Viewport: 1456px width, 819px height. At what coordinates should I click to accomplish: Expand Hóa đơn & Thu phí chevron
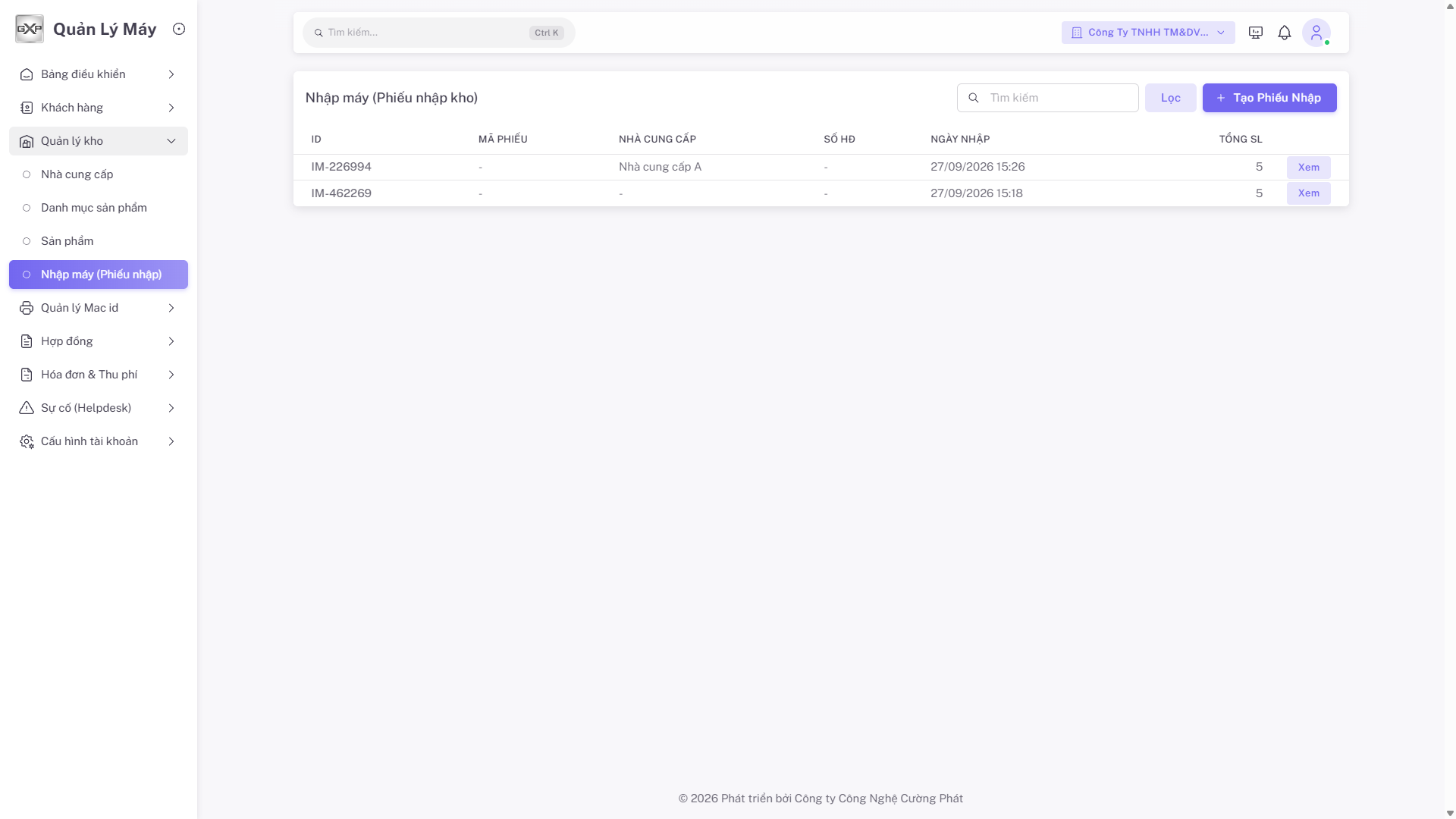pyautogui.click(x=171, y=375)
